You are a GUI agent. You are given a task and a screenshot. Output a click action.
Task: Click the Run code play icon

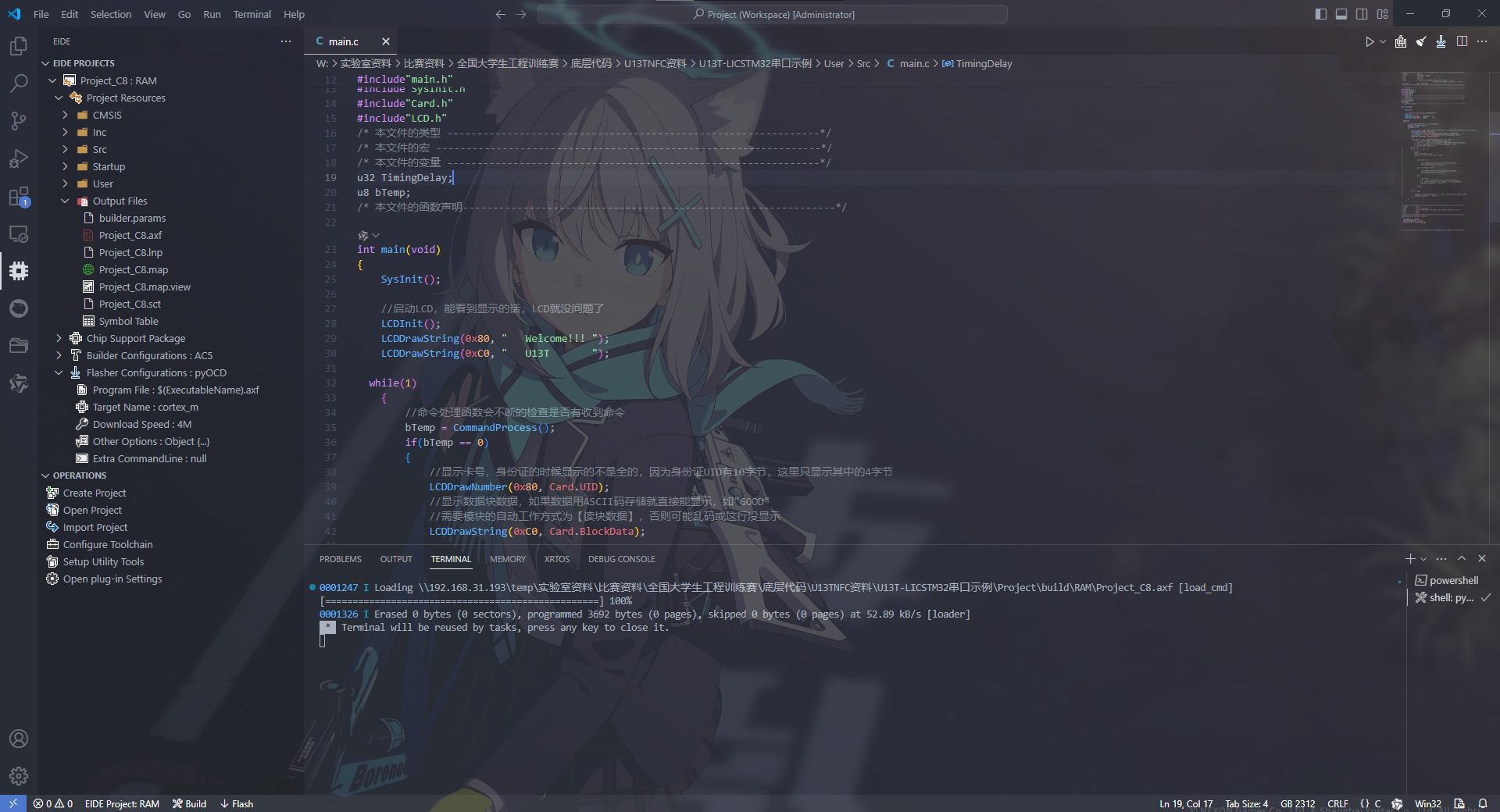pyautogui.click(x=1369, y=41)
